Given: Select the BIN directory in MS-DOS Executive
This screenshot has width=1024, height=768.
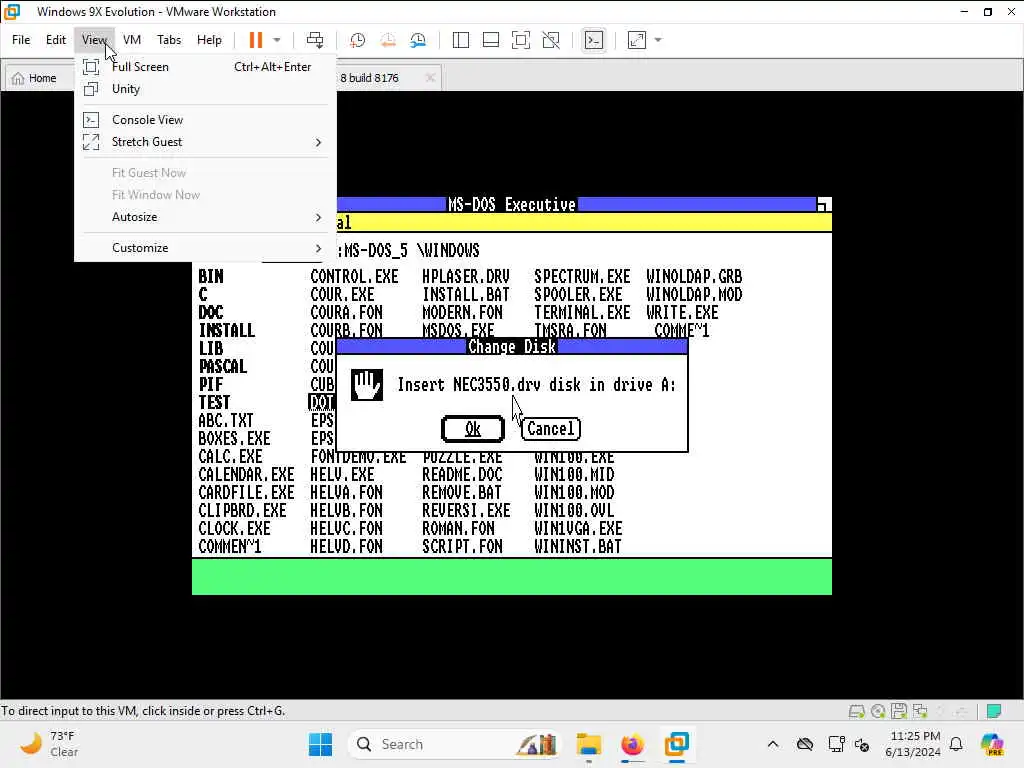Looking at the screenshot, I should [x=211, y=277].
